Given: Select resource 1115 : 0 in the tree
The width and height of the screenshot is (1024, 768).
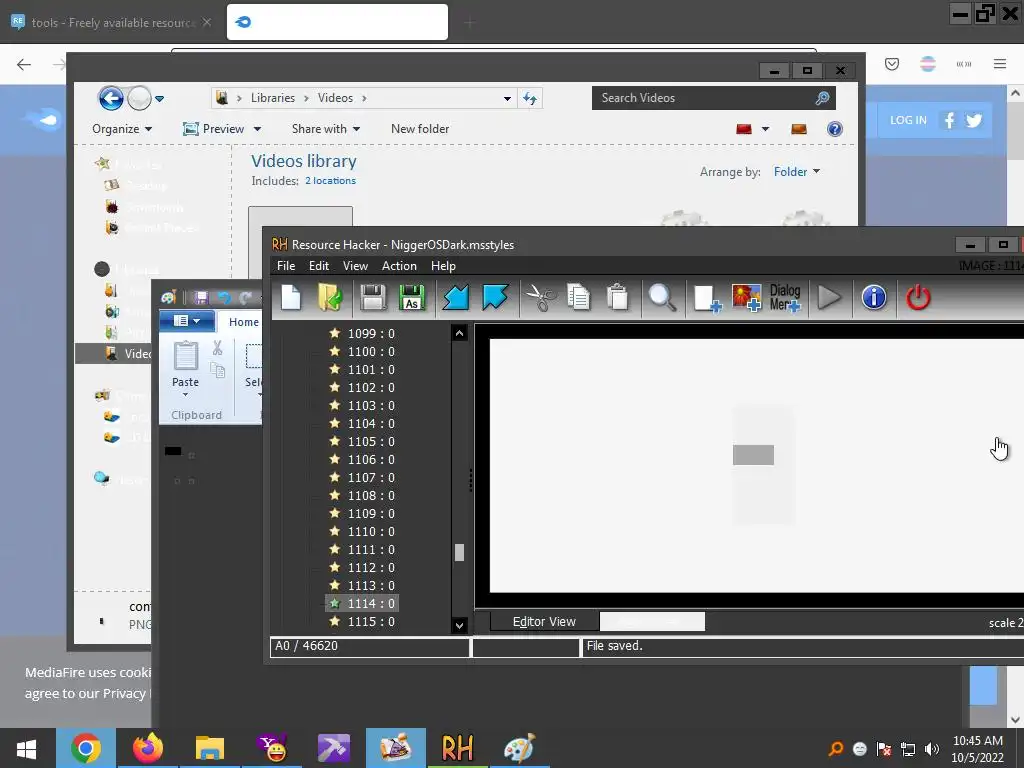Looking at the screenshot, I should click(362, 622).
